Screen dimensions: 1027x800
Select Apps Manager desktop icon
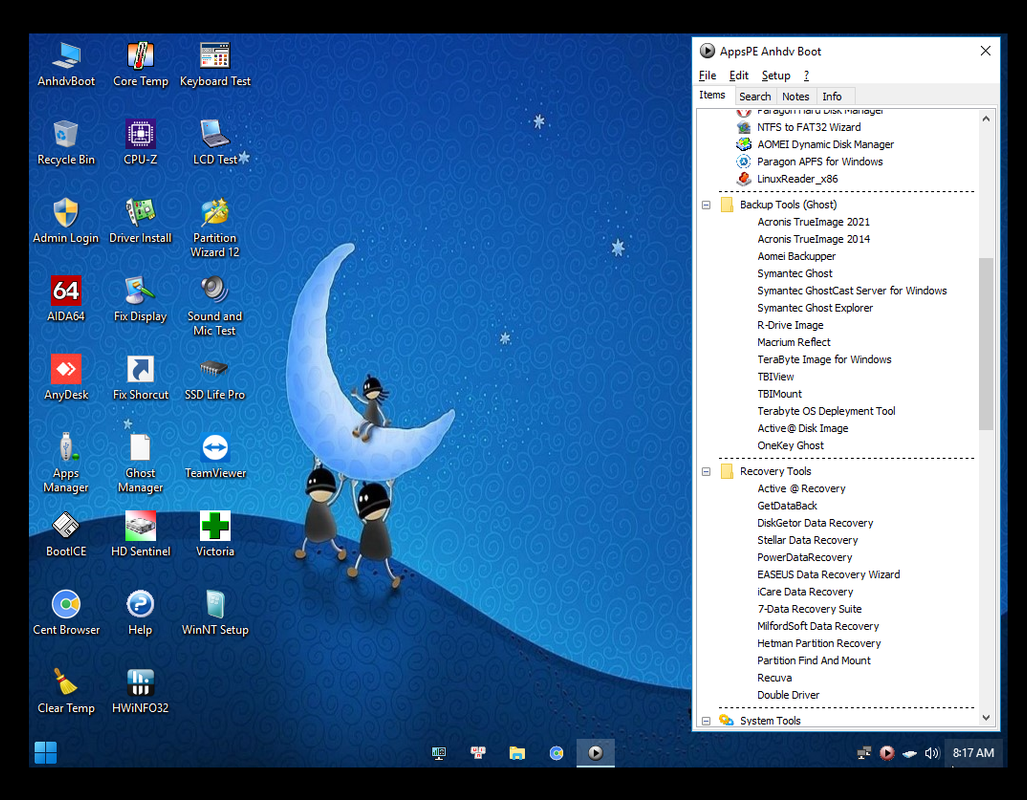pos(66,463)
